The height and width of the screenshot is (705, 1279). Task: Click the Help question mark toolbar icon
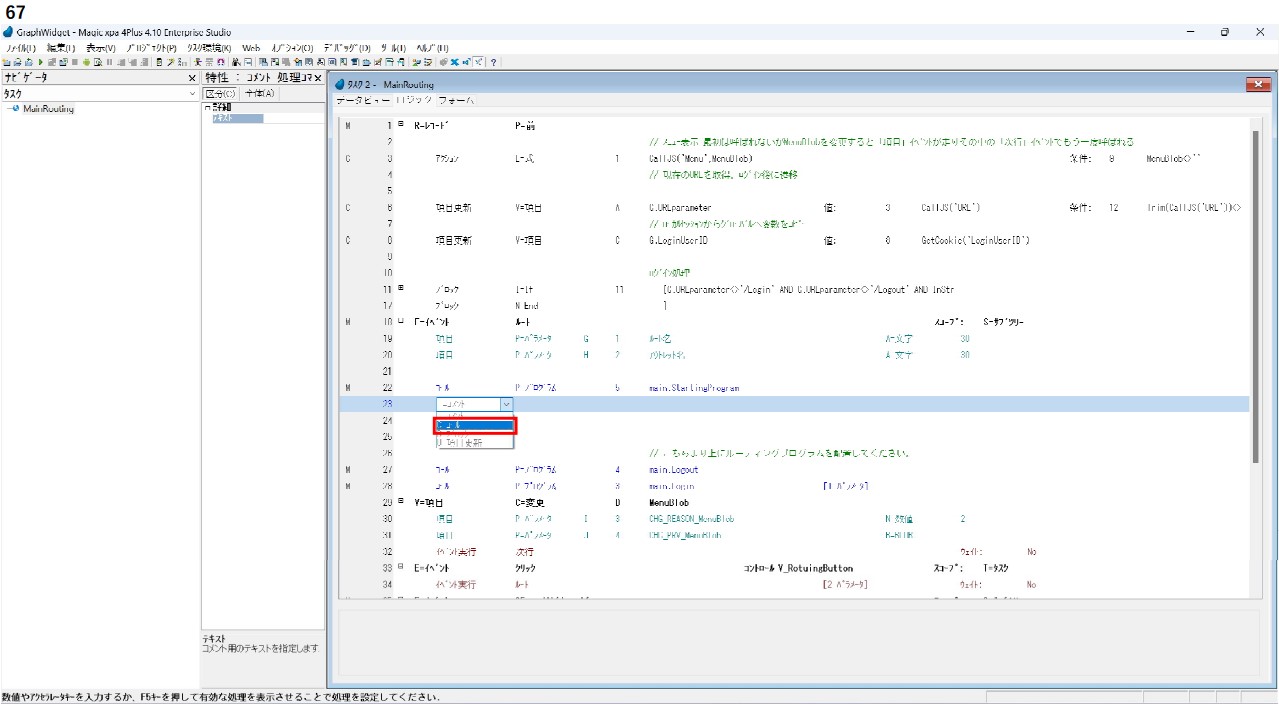coord(494,62)
